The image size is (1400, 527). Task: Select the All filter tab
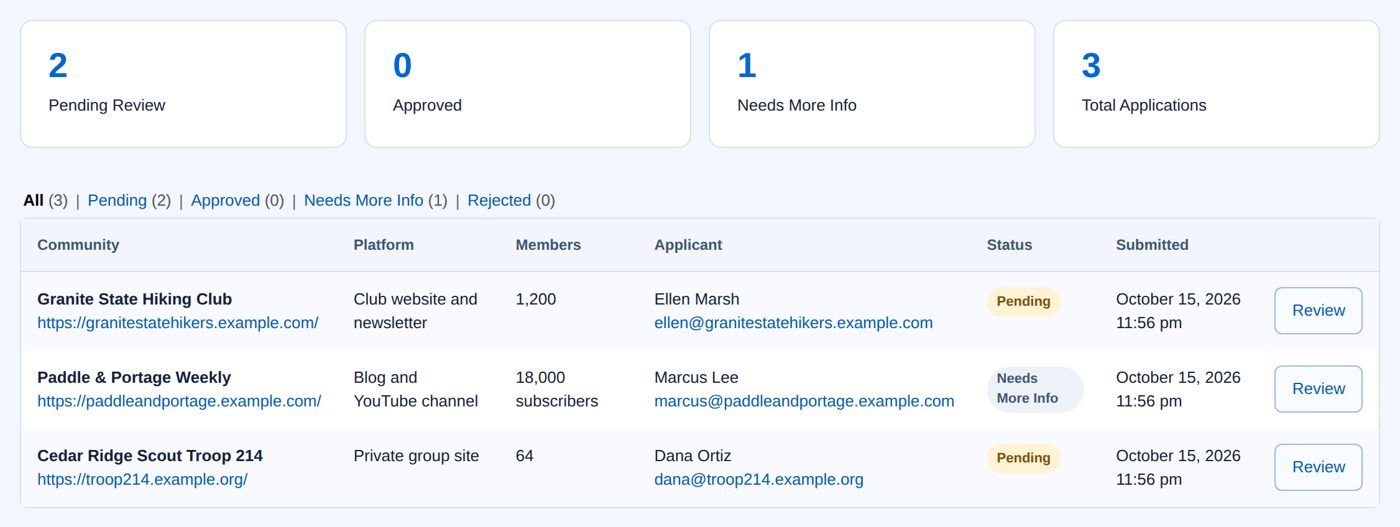point(34,200)
